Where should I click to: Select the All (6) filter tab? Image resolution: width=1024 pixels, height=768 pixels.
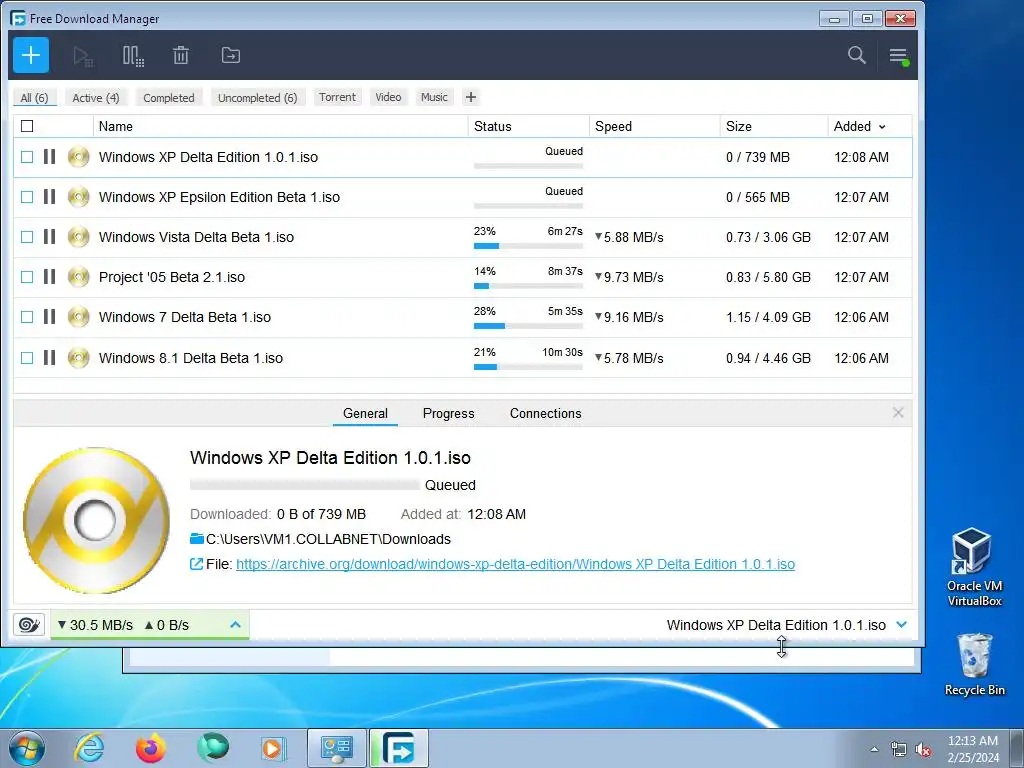click(35, 97)
